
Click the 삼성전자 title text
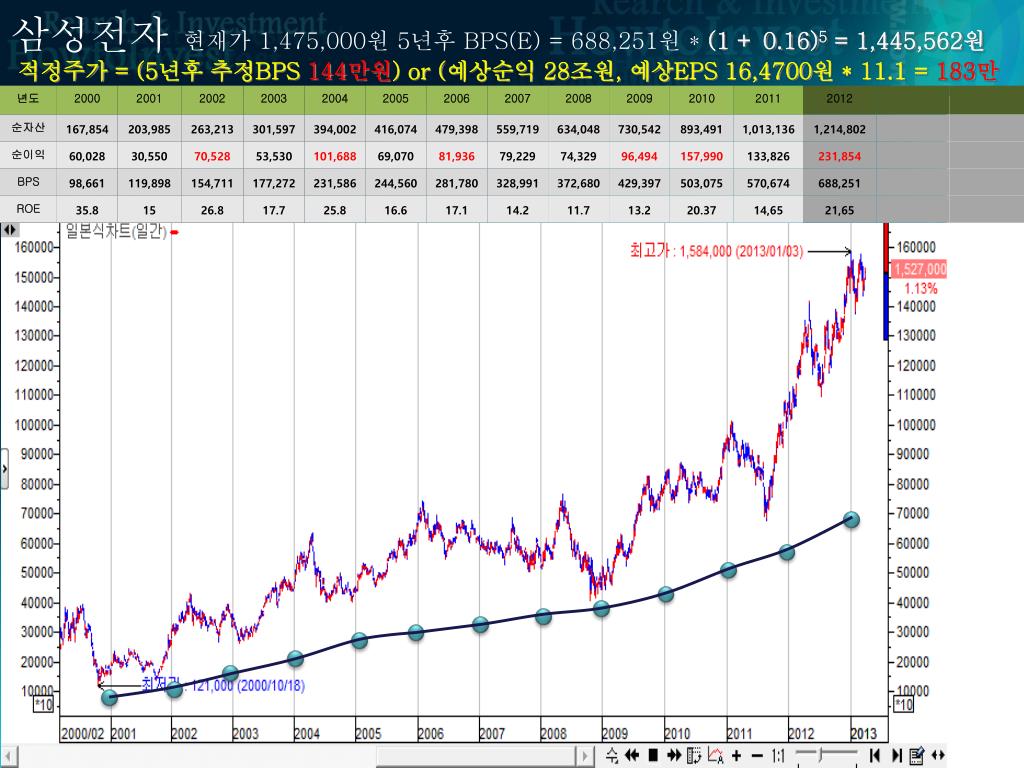[x=89, y=34]
